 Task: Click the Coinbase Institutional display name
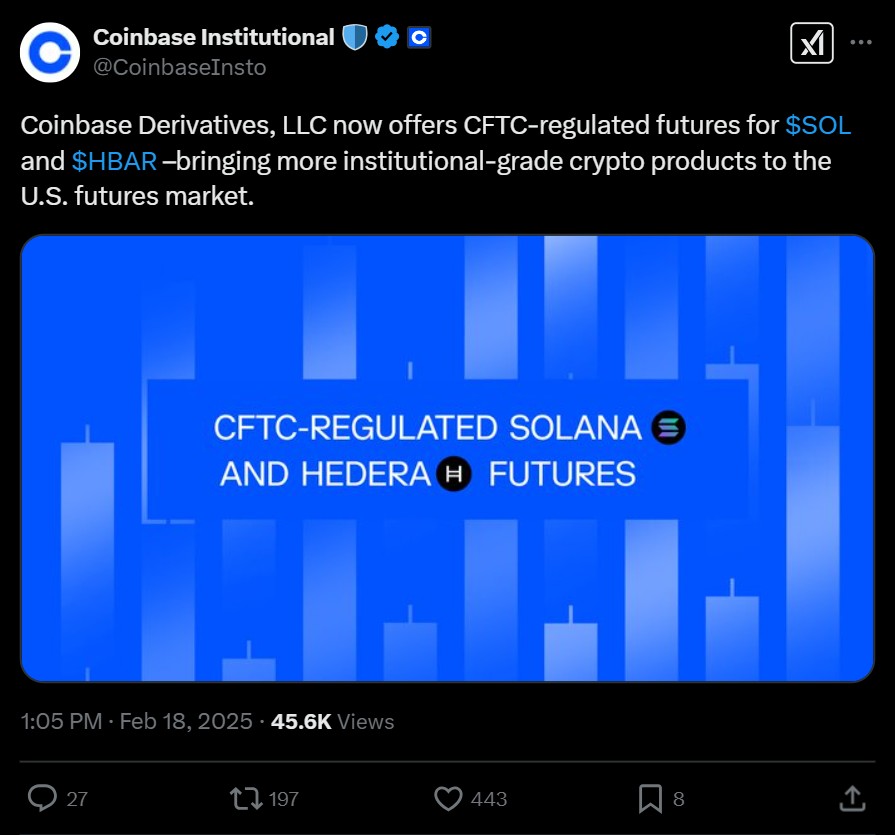(213, 38)
